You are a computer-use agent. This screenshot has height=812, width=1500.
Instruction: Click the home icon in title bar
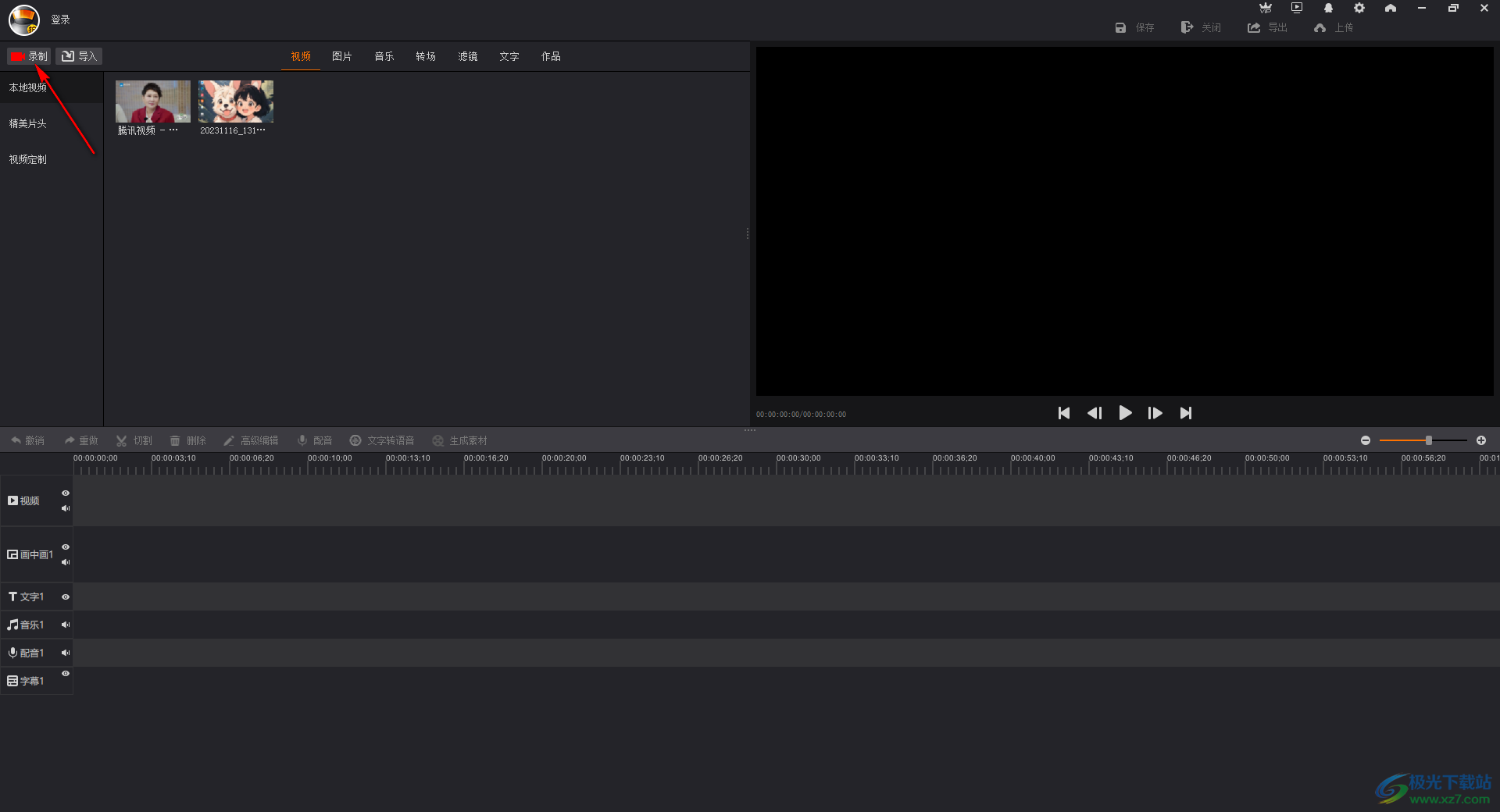click(1391, 8)
